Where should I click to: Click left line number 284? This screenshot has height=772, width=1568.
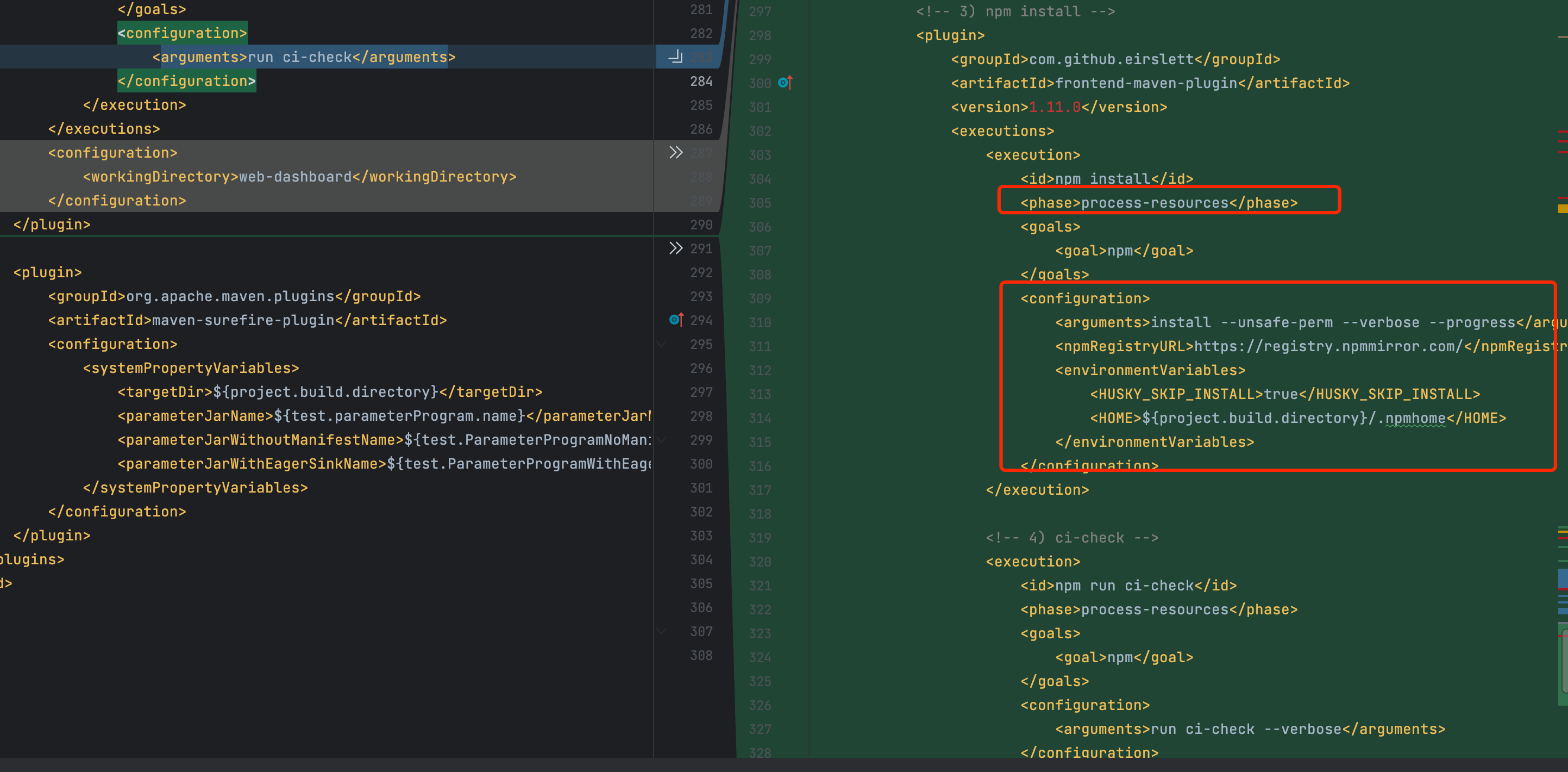(701, 81)
